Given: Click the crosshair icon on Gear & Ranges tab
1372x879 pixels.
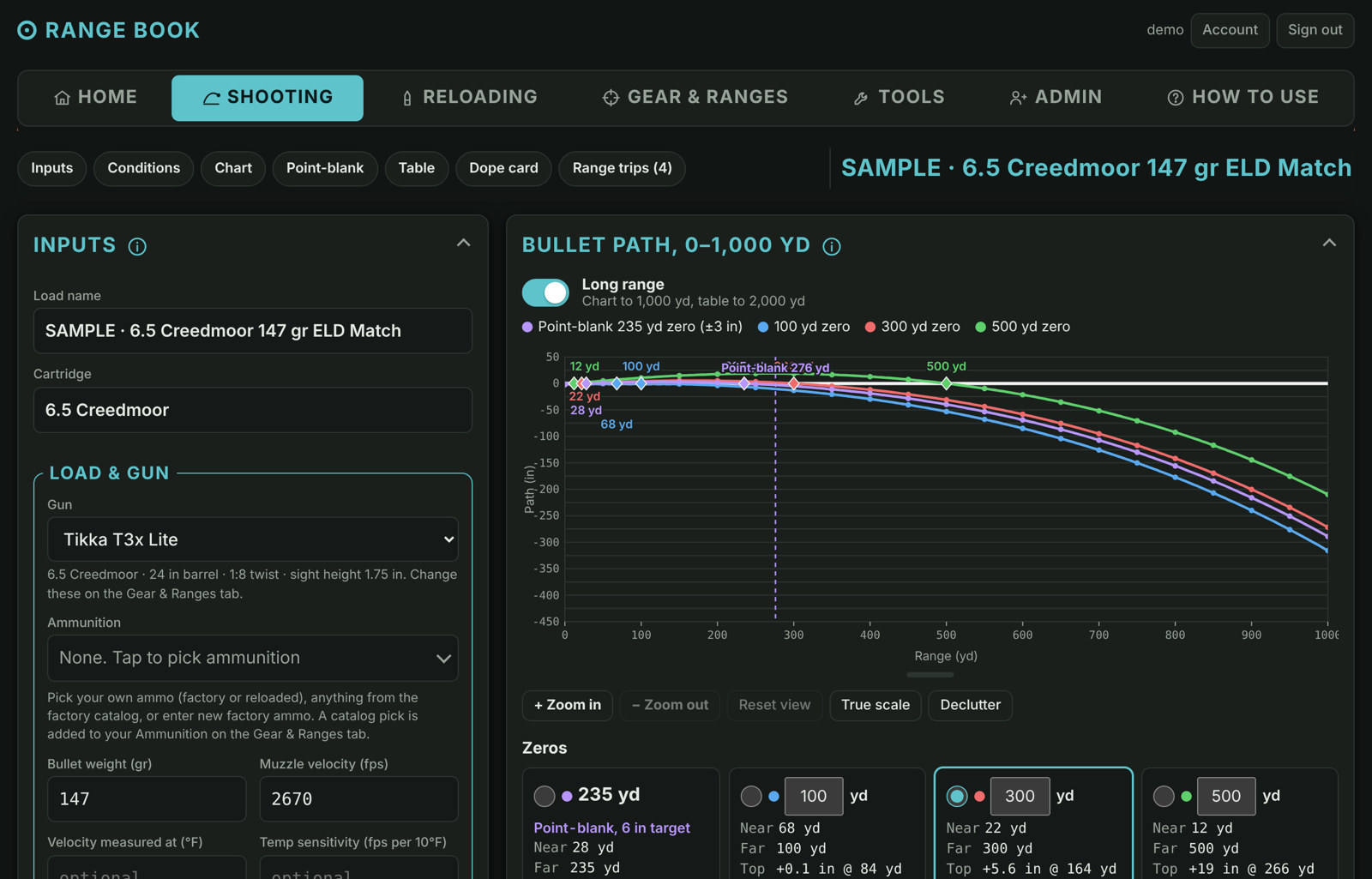Looking at the screenshot, I should coord(611,98).
